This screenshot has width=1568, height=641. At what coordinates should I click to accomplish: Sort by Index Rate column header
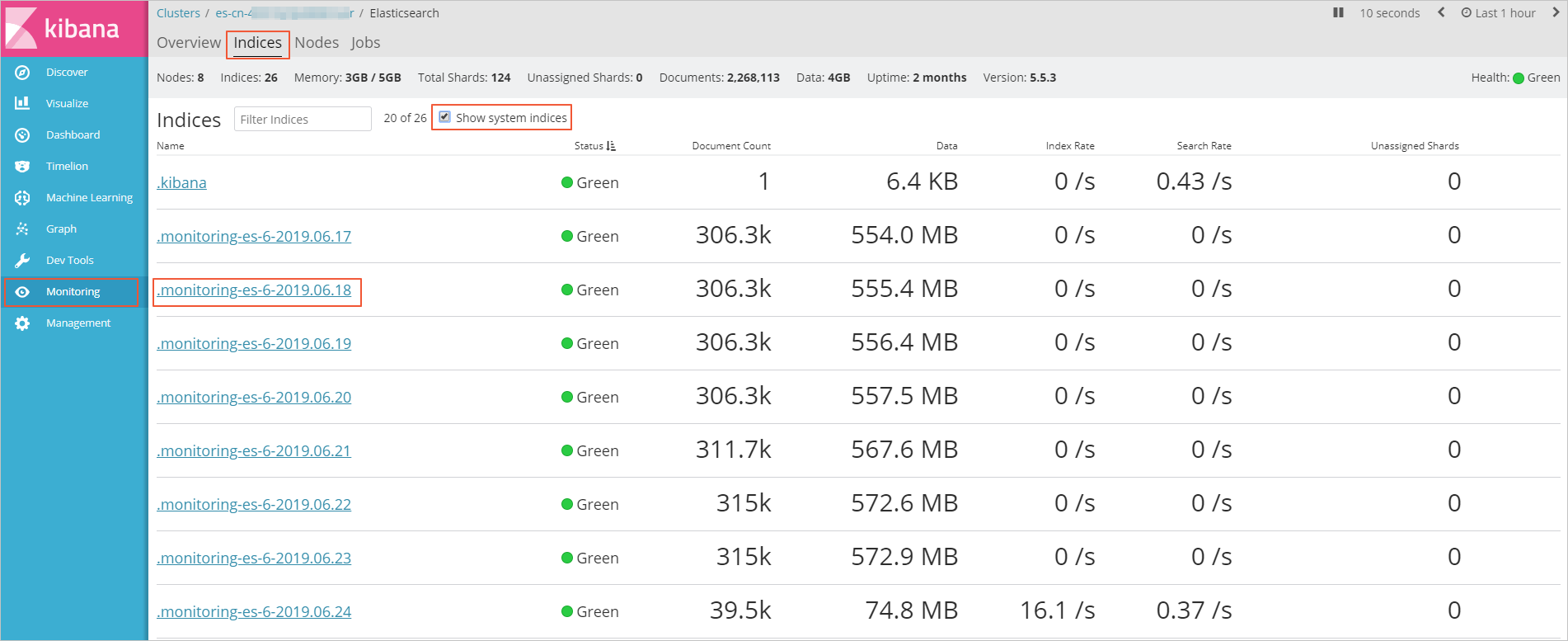[x=1070, y=146]
